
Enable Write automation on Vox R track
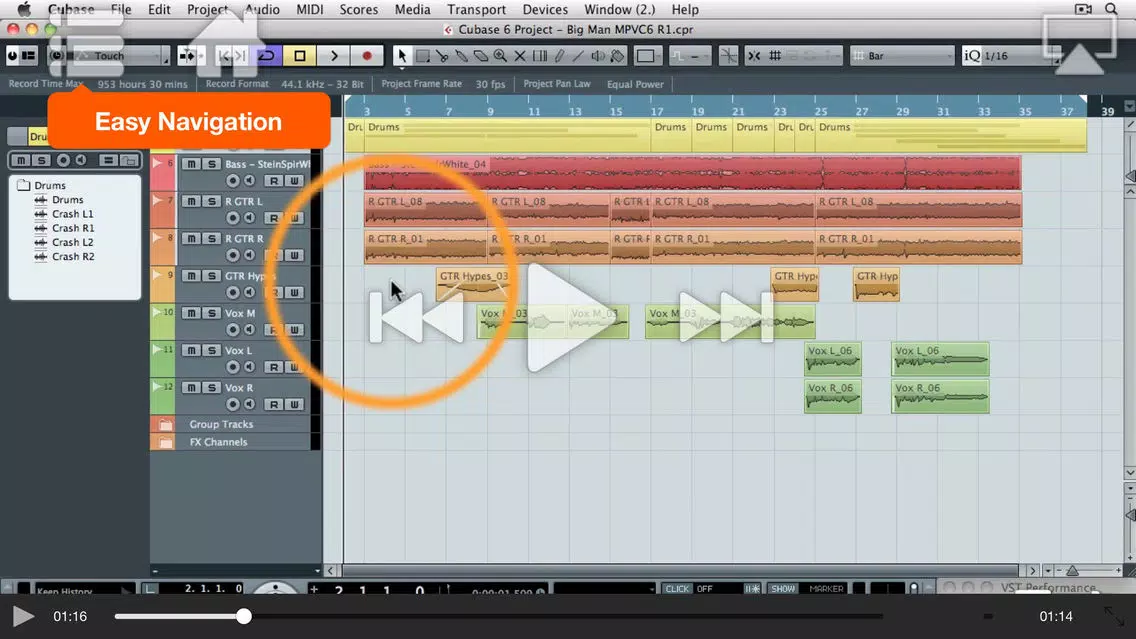point(294,404)
